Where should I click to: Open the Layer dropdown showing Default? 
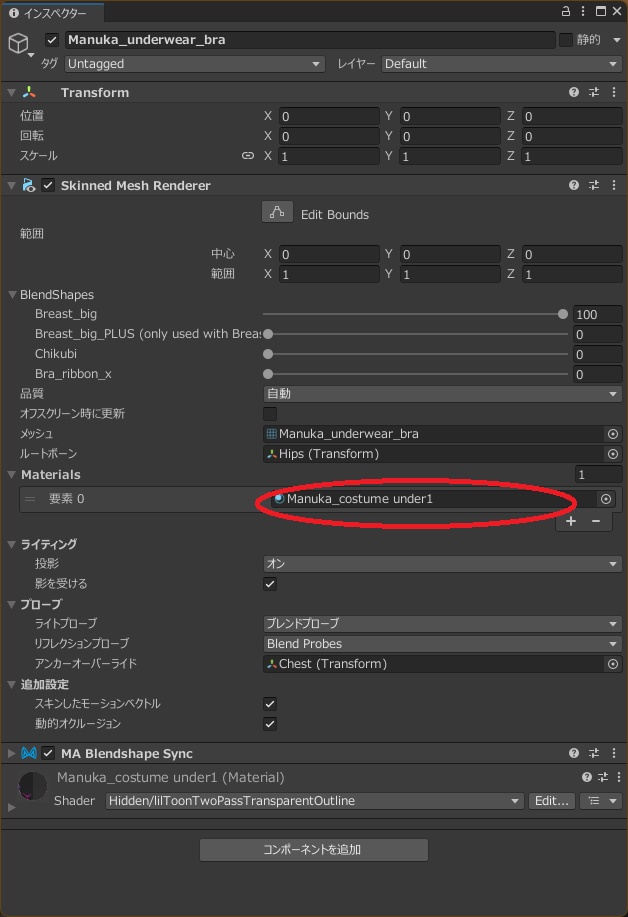[x=501, y=64]
